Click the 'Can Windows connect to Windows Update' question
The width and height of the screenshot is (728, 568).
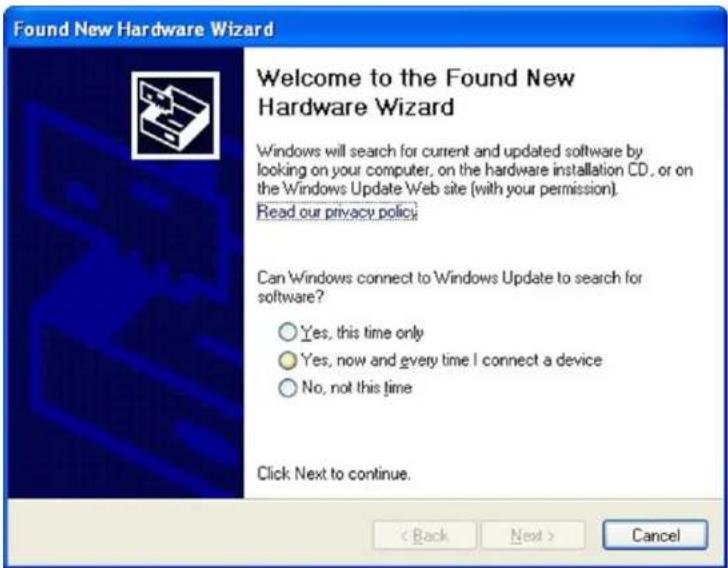449,287
